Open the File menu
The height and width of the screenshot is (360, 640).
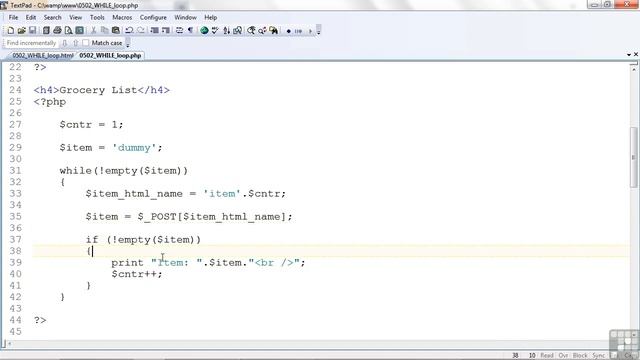click(13, 18)
